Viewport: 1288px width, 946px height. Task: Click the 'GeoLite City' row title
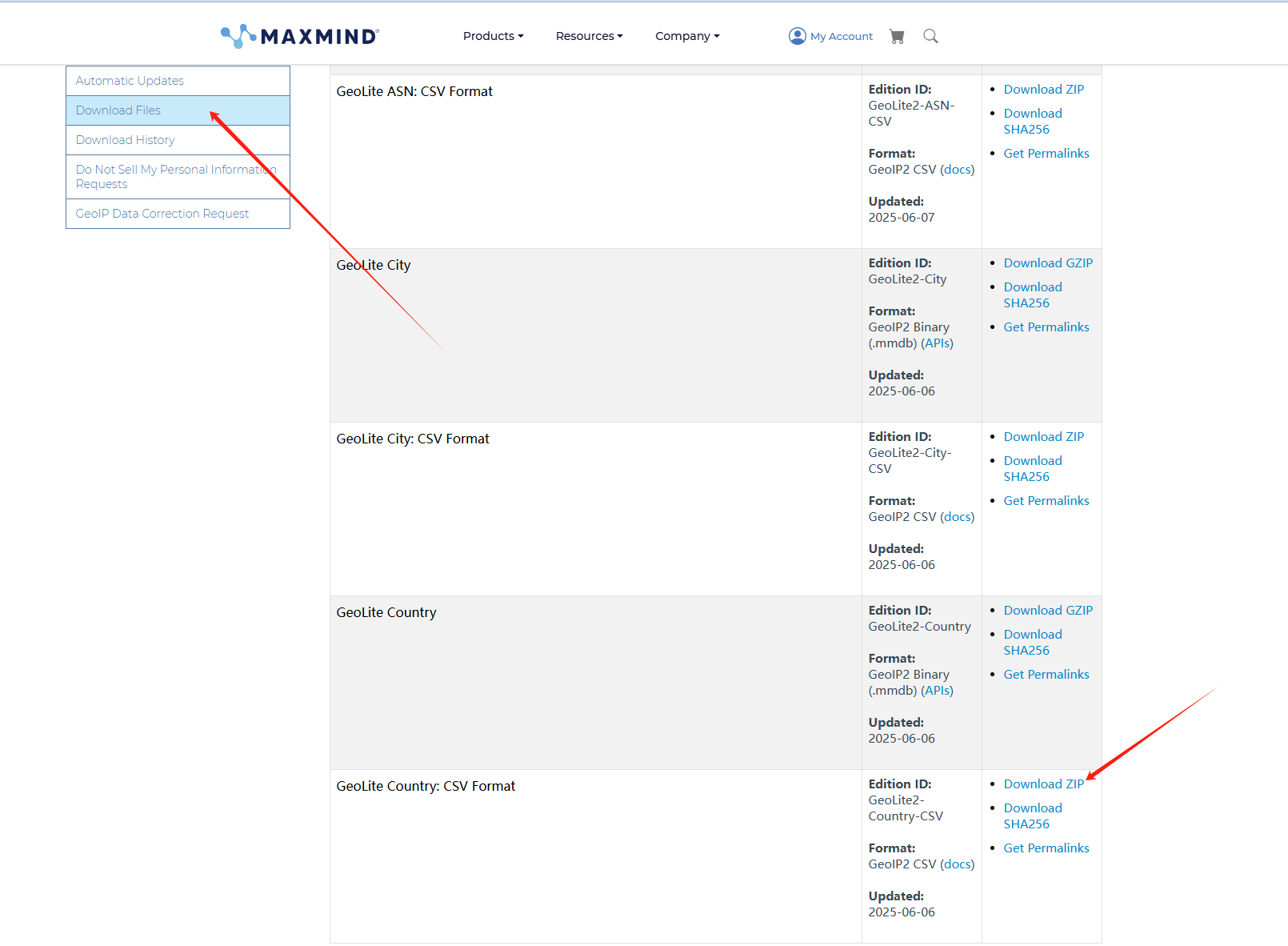[x=374, y=266]
